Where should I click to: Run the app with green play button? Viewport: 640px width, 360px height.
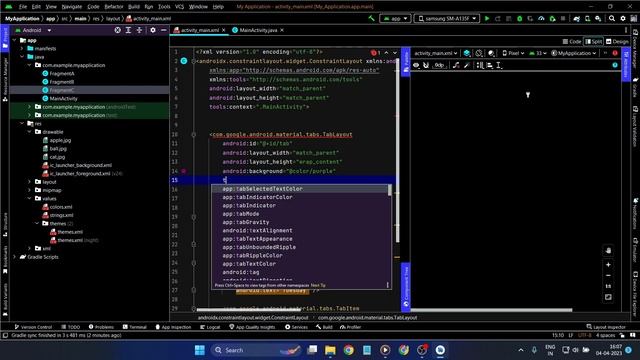click(487, 18)
